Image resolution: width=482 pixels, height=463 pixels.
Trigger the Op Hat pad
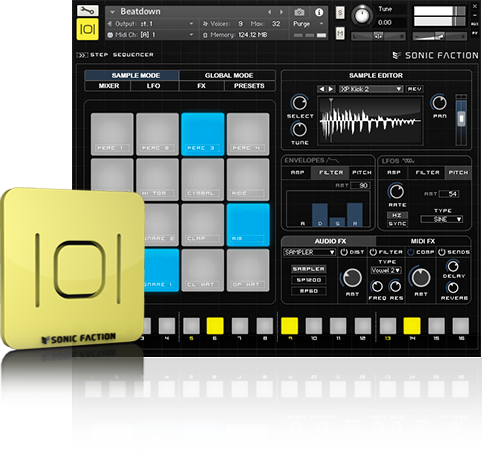click(248, 270)
